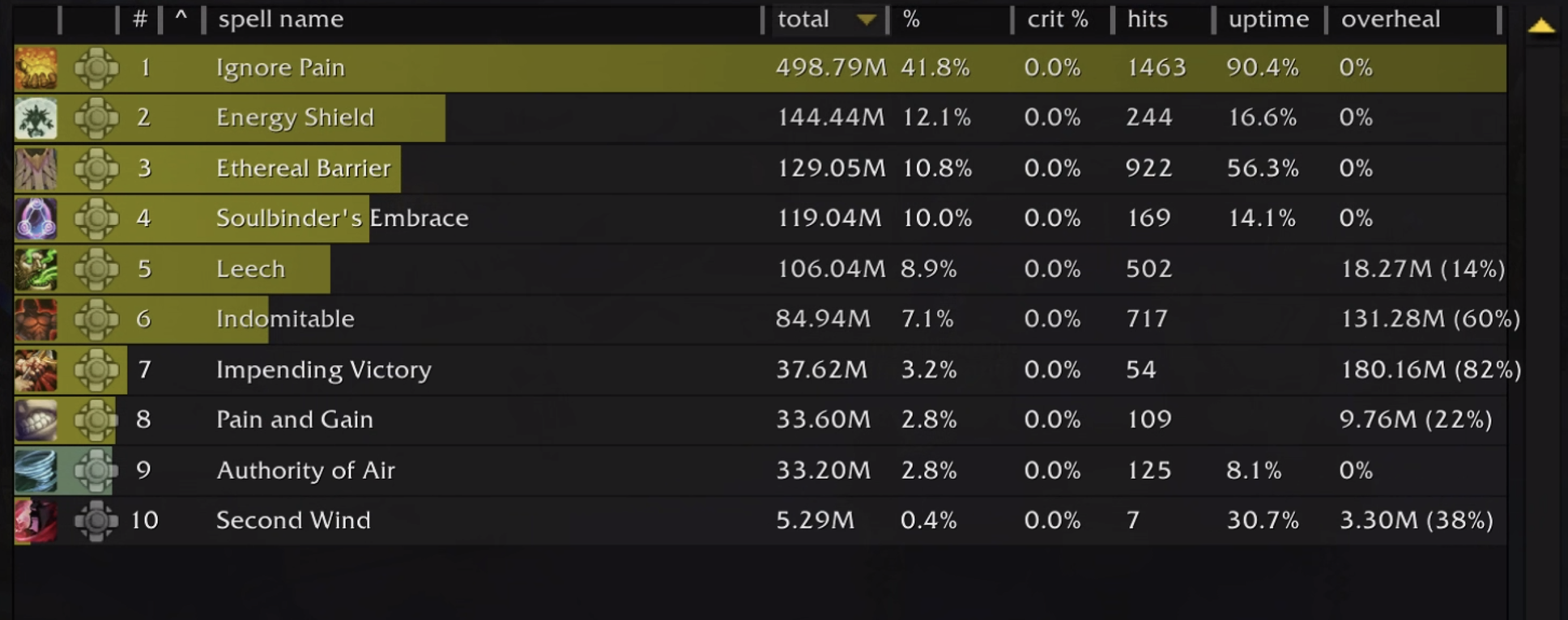Click the Indomitable spell icon
This screenshot has width=1568, height=620.
pyautogui.click(x=36, y=319)
